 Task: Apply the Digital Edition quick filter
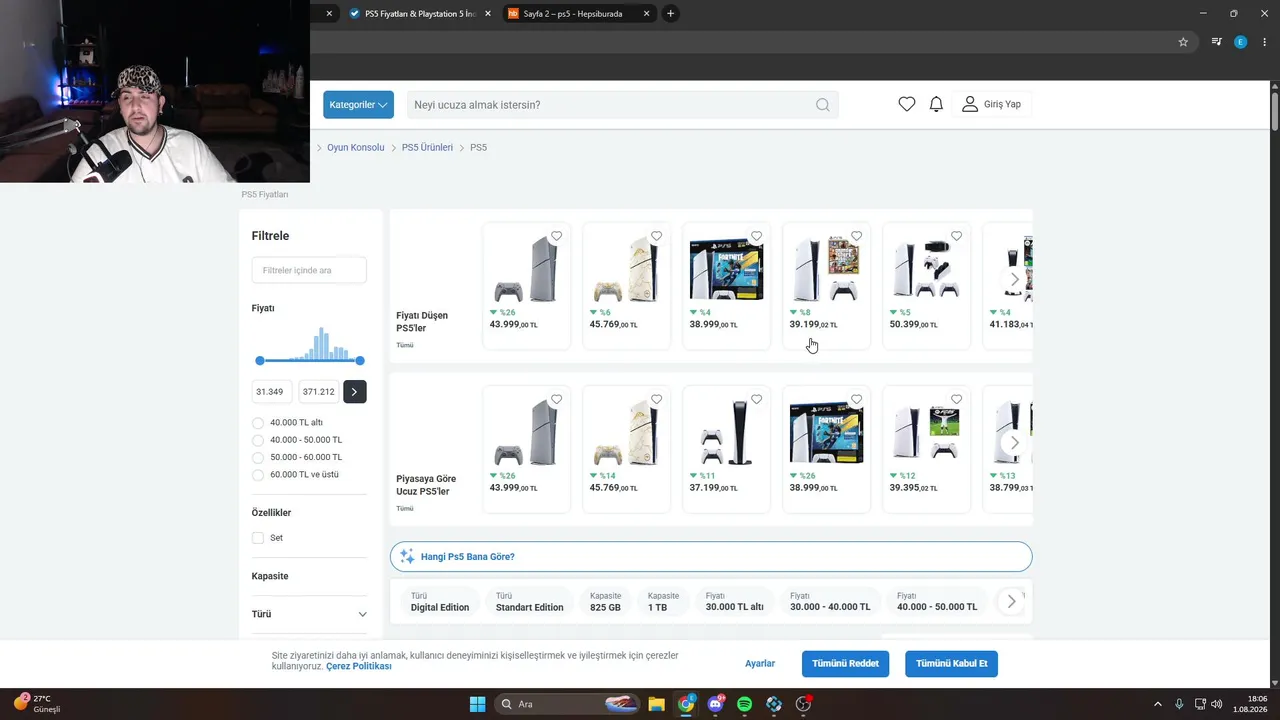click(x=440, y=601)
